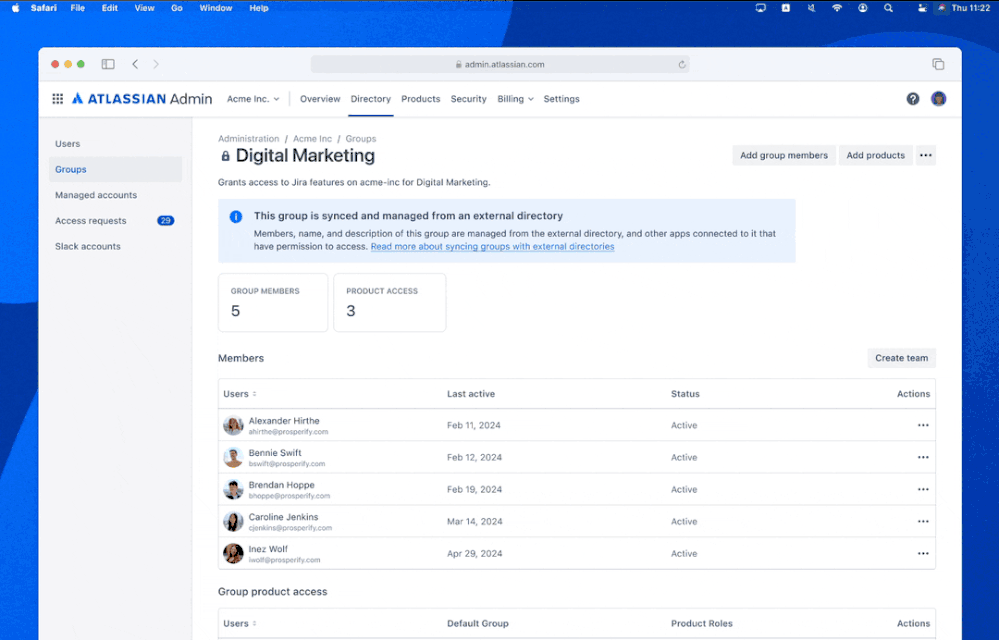Click the Control Center icon in menu bar
999x640 pixels.
pyautogui.click(x=920, y=8)
